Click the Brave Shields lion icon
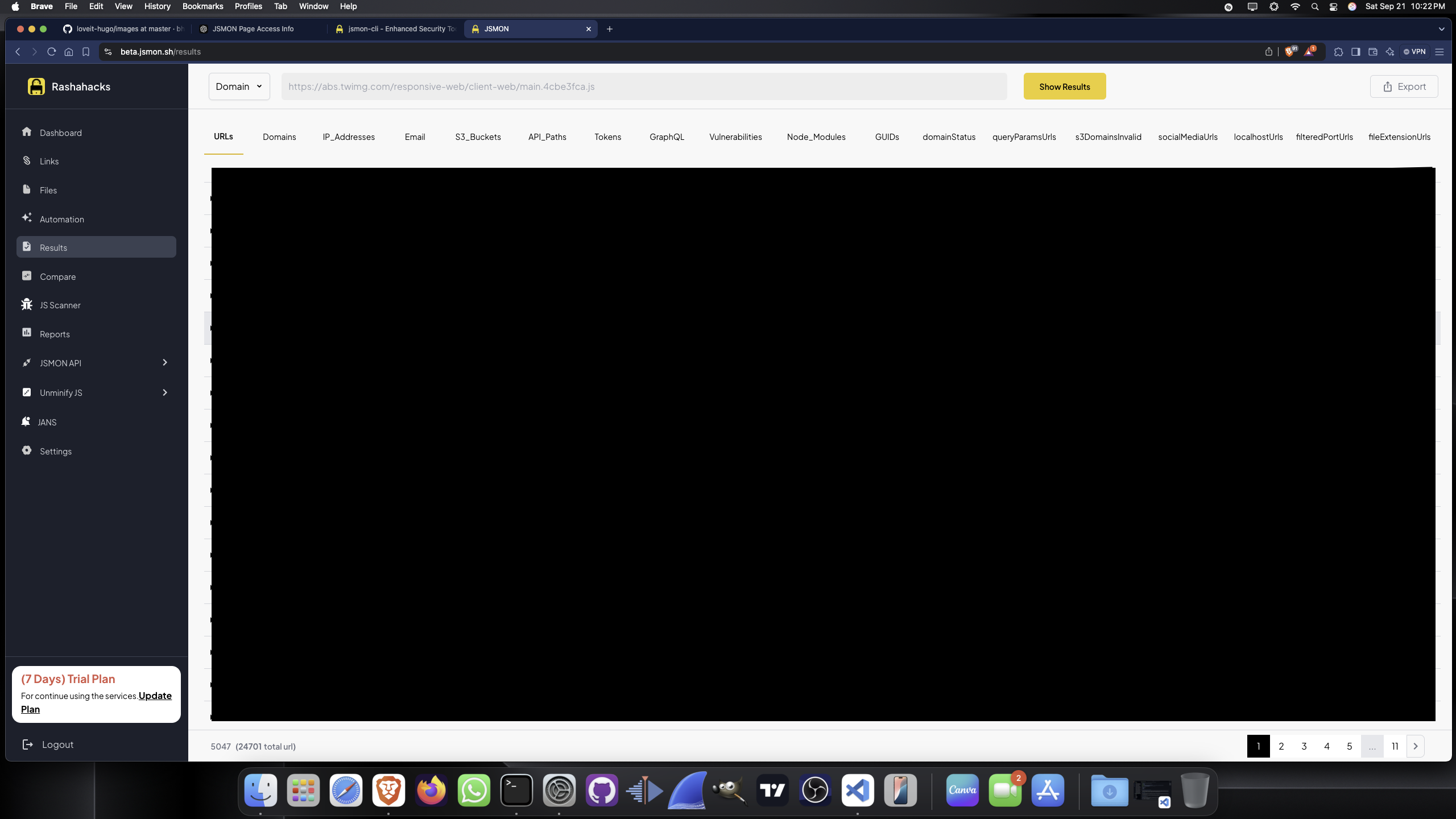The image size is (1456, 819). [1289, 52]
